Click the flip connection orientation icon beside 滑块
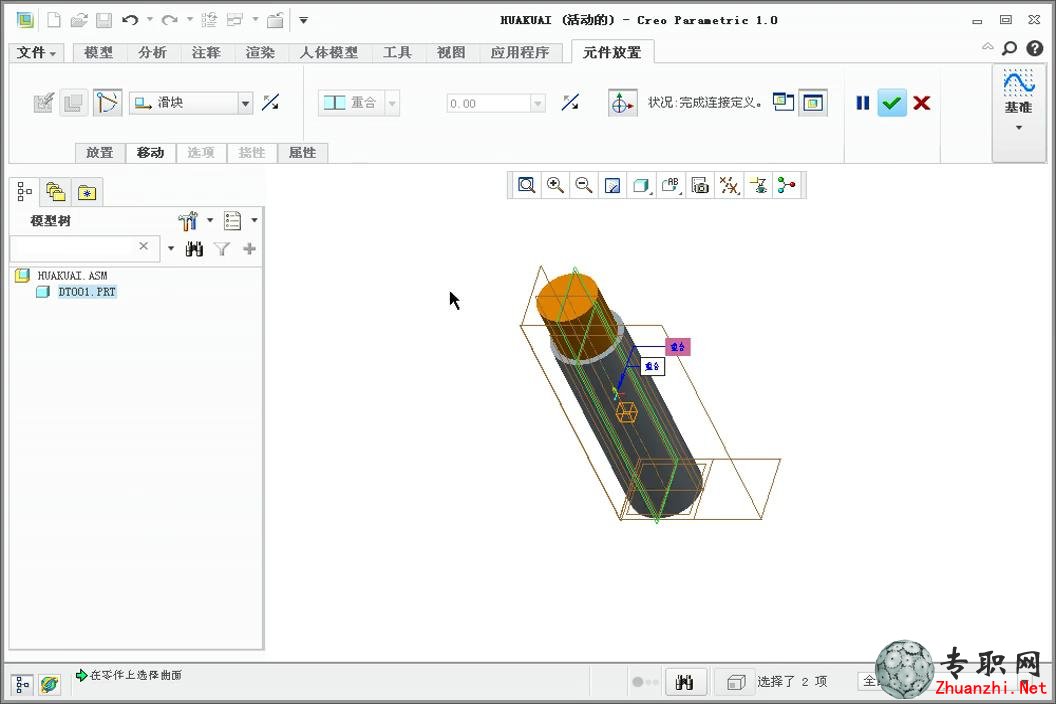Image resolution: width=1056 pixels, height=704 pixels. (x=271, y=102)
